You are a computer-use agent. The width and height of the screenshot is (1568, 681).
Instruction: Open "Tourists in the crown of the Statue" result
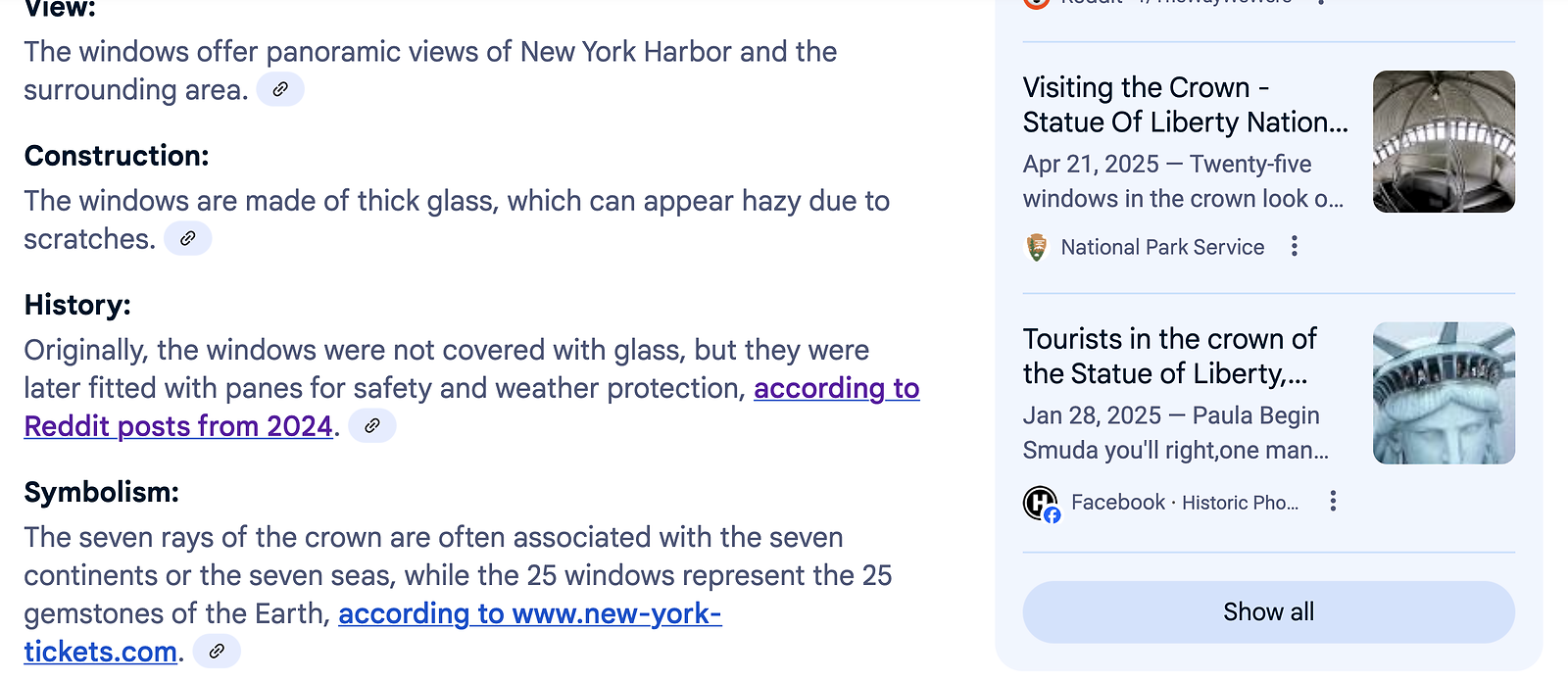1169,357
